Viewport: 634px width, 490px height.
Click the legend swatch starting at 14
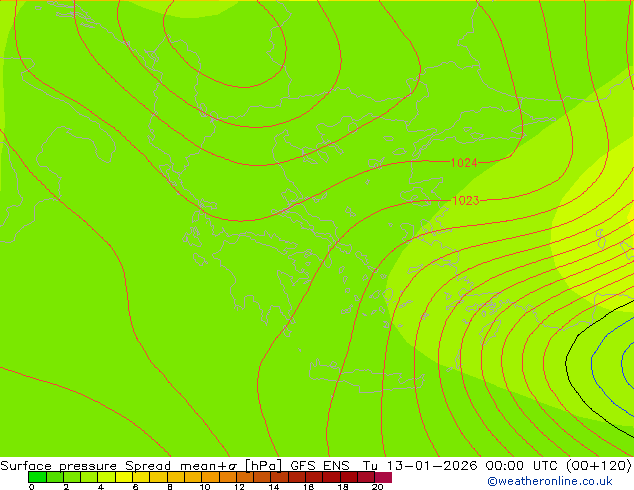(x=280, y=477)
